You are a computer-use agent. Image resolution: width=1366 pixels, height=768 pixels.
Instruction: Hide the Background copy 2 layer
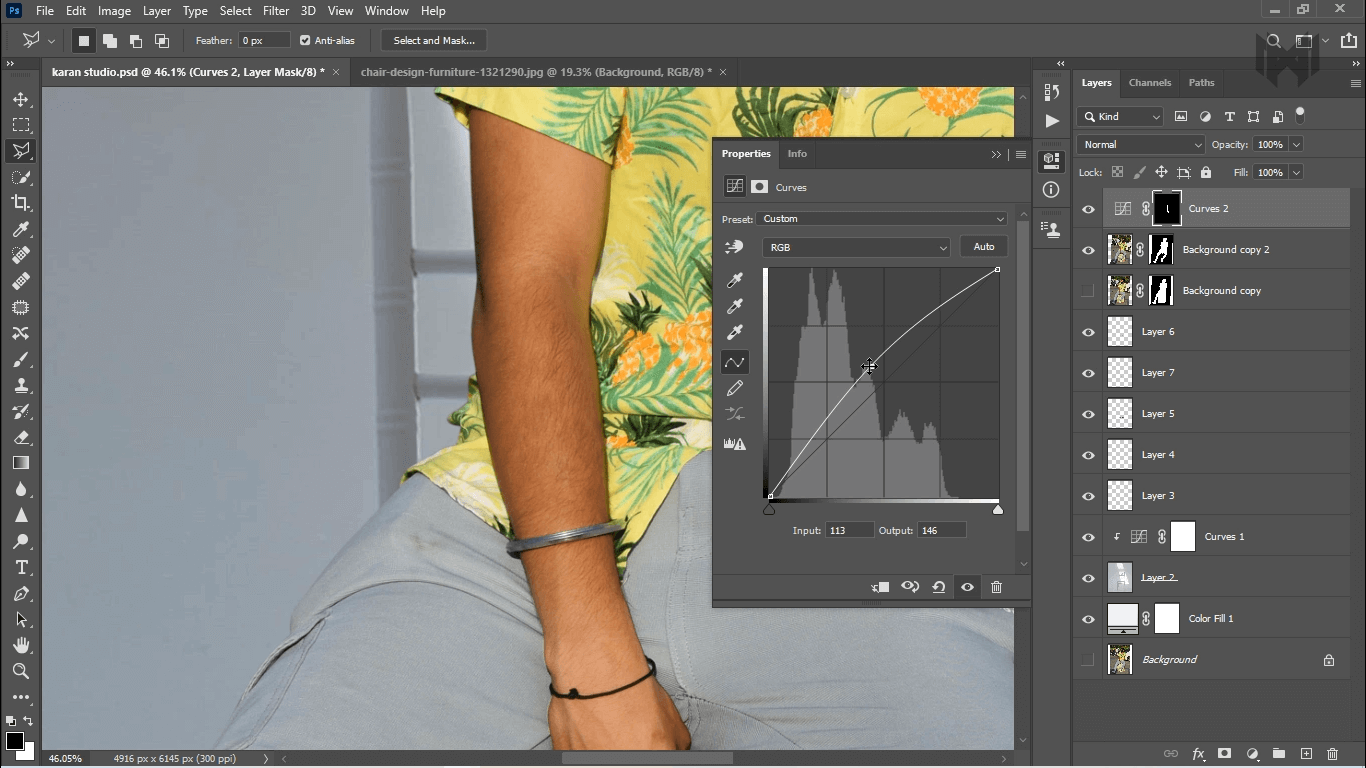pyautogui.click(x=1089, y=250)
